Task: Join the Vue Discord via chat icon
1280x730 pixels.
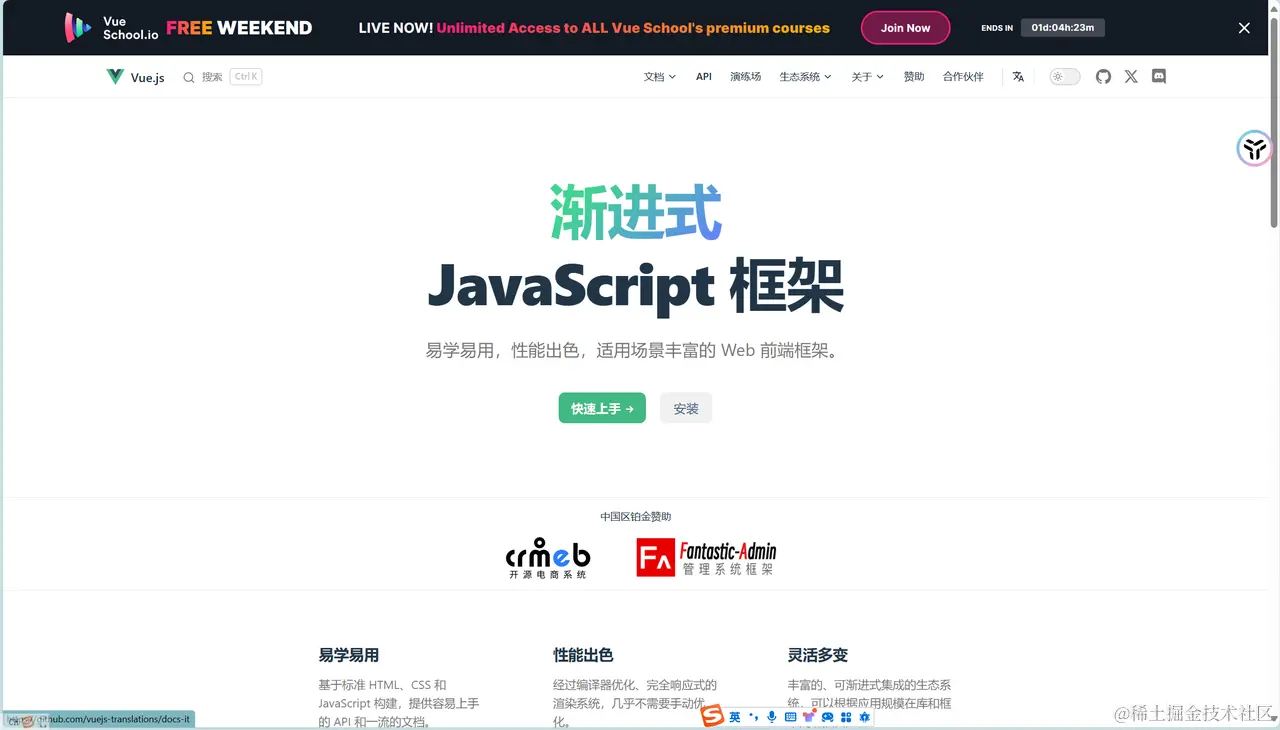Action: pyautogui.click(x=1158, y=76)
